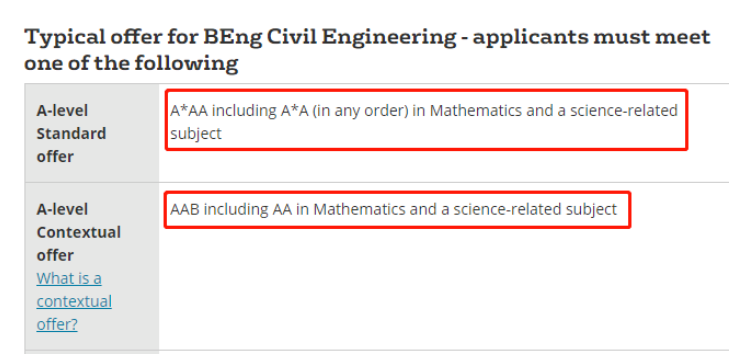Image resolution: width=754 pixels, height=363 pixels.
Task: Click 'Mathematics' in the Contextual offer row
Action: click(x=359, y=210)
